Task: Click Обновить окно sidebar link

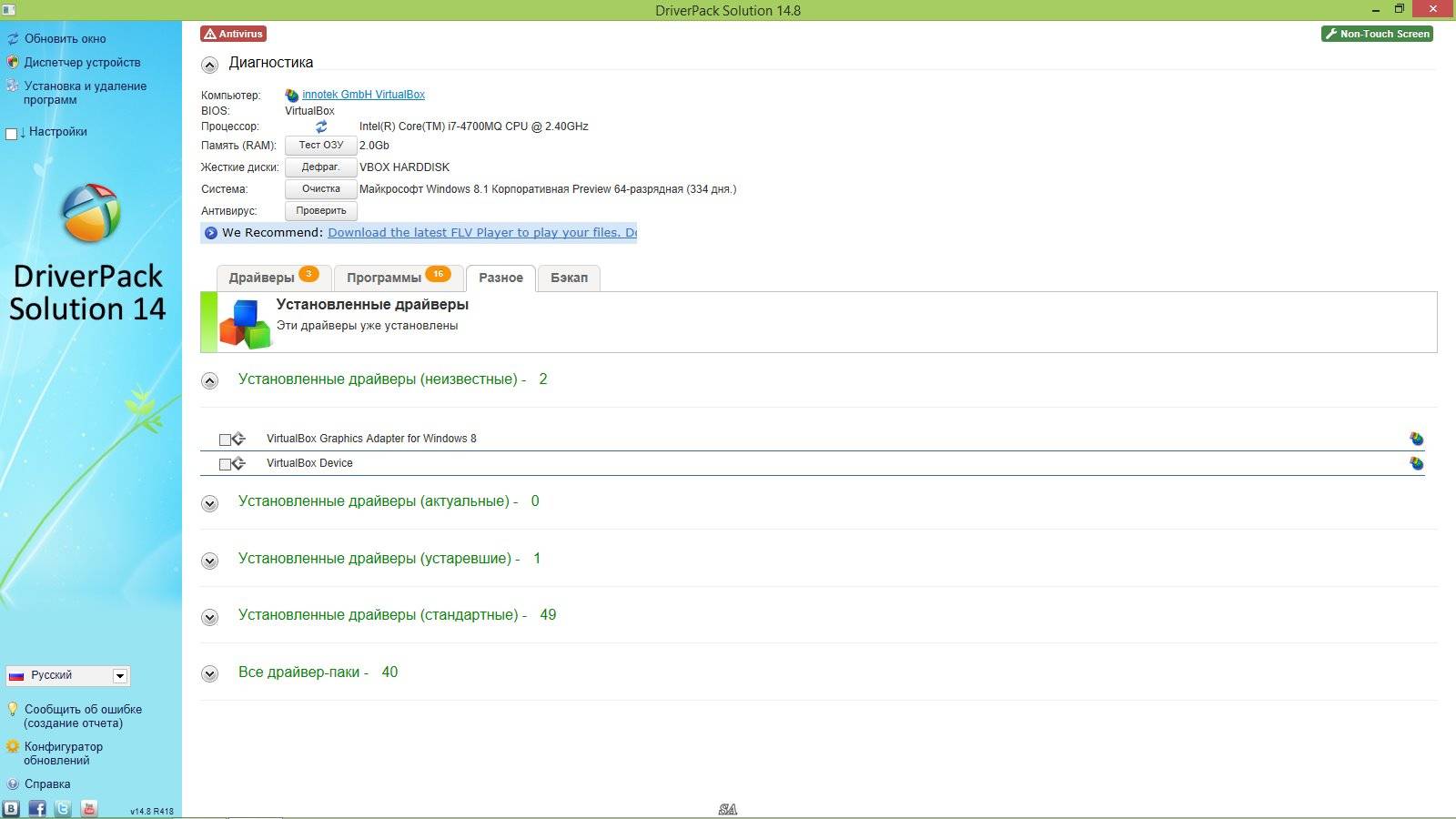Action: point(66,39)
